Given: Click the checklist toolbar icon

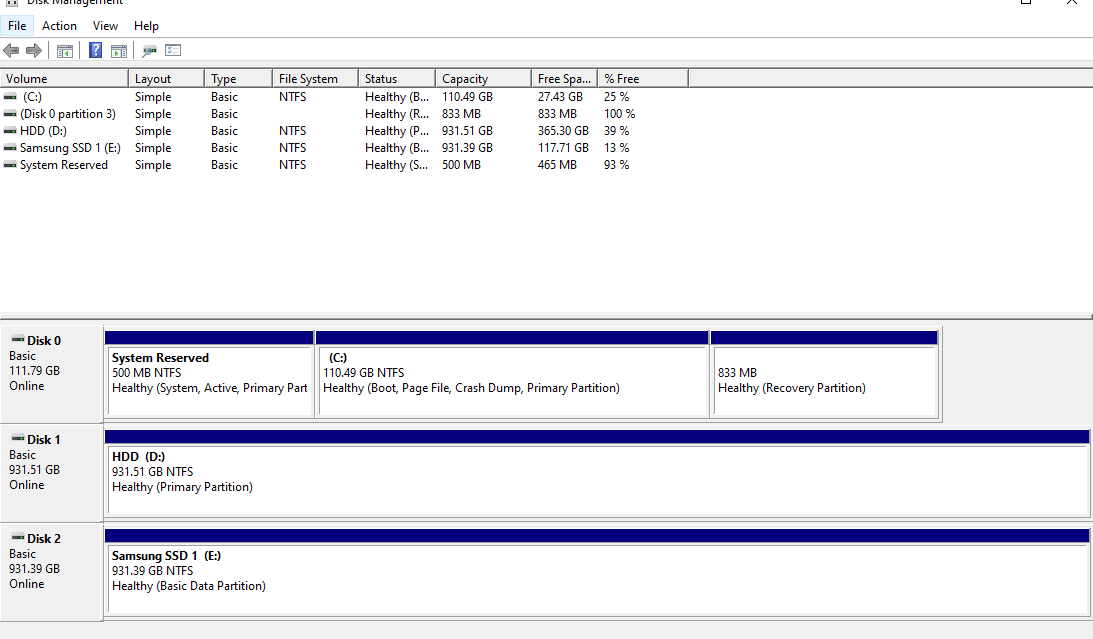Looking at the screenshot, I should click(172, 50).
